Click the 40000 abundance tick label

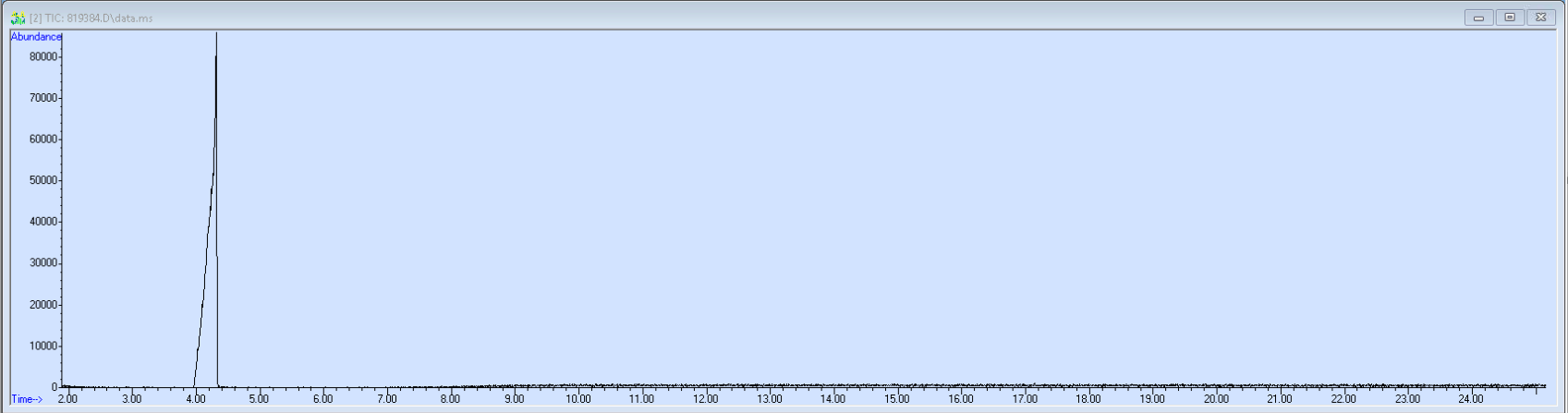pos(43,222)
